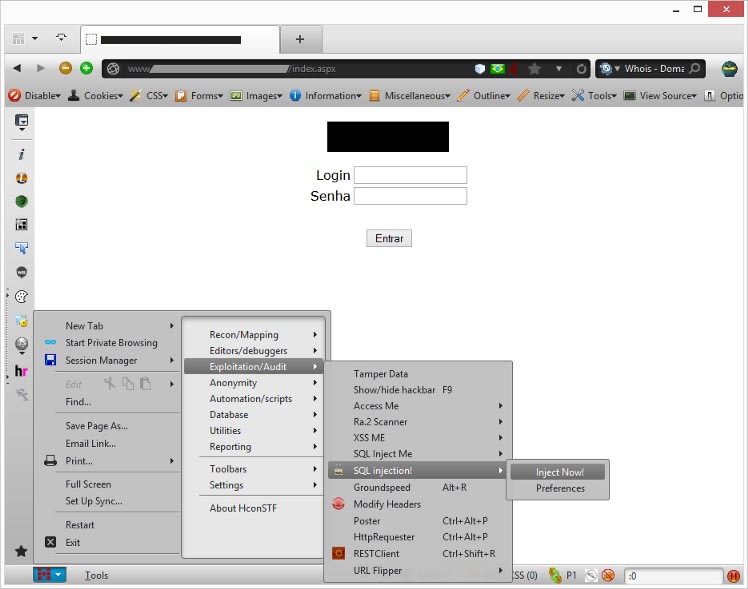This screenshot has height=589, width=748.
Task: Click the star icon at sidebar bottom
Action: (x=21, y=551)
